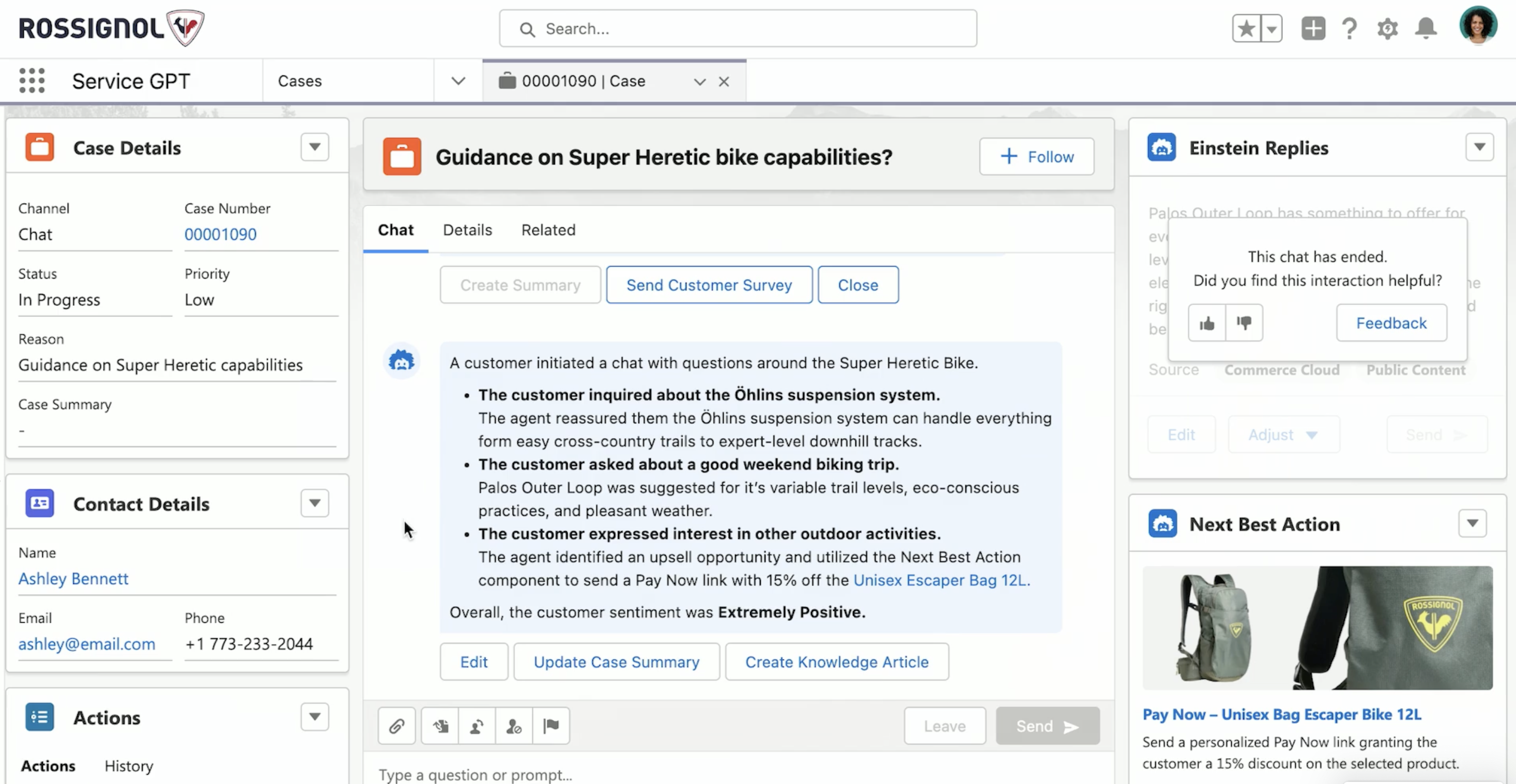Viewport: 1516px width, 784px height.
Task: Switch to the Details tab
Action: click(467, 229)
